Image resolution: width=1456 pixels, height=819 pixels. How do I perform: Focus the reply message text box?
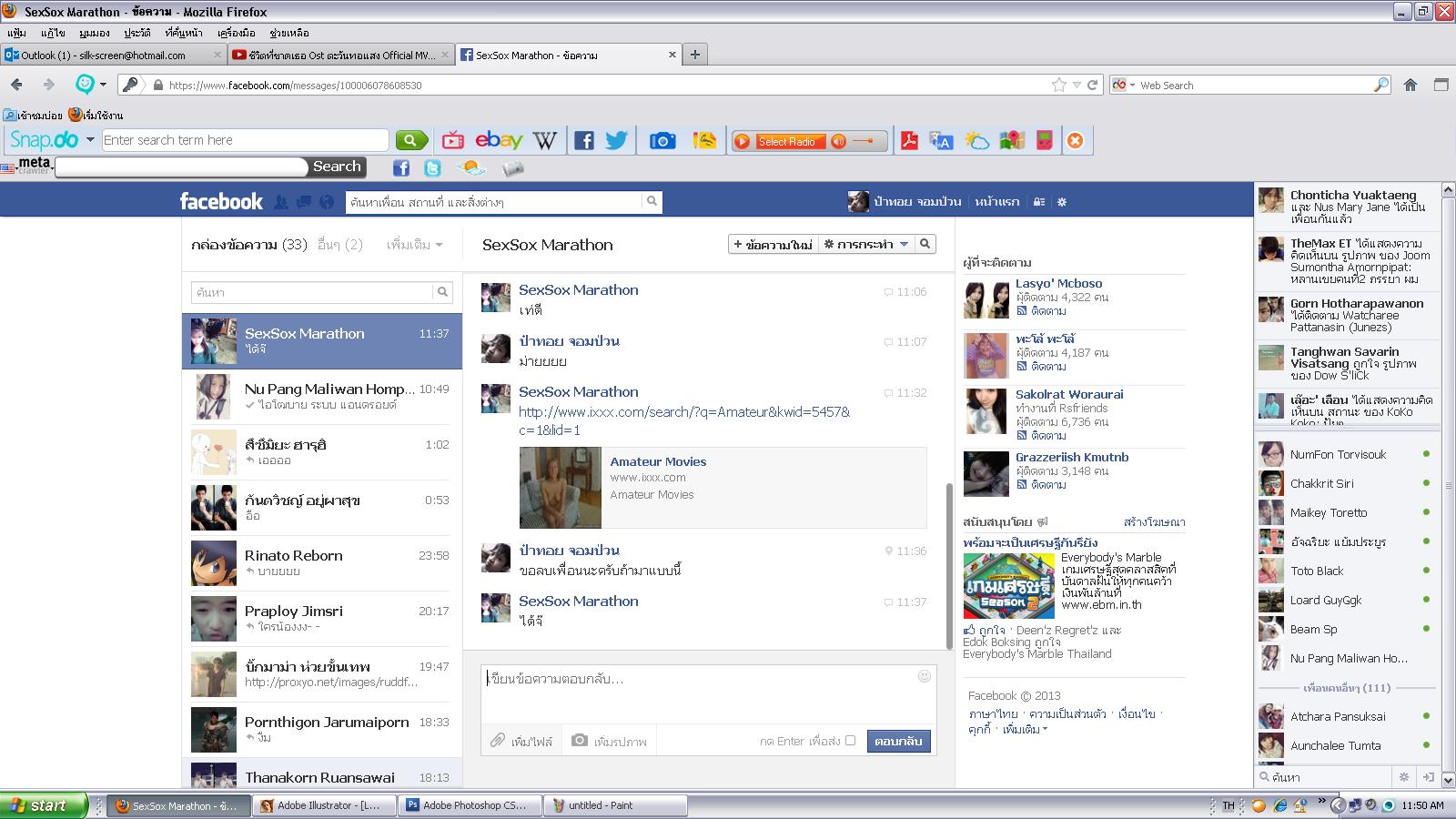pos(708,693)
